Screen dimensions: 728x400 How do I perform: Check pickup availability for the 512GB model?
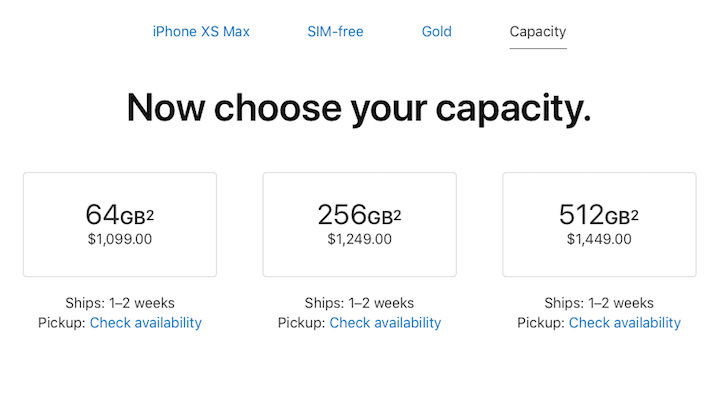click(x=625, y=323)
